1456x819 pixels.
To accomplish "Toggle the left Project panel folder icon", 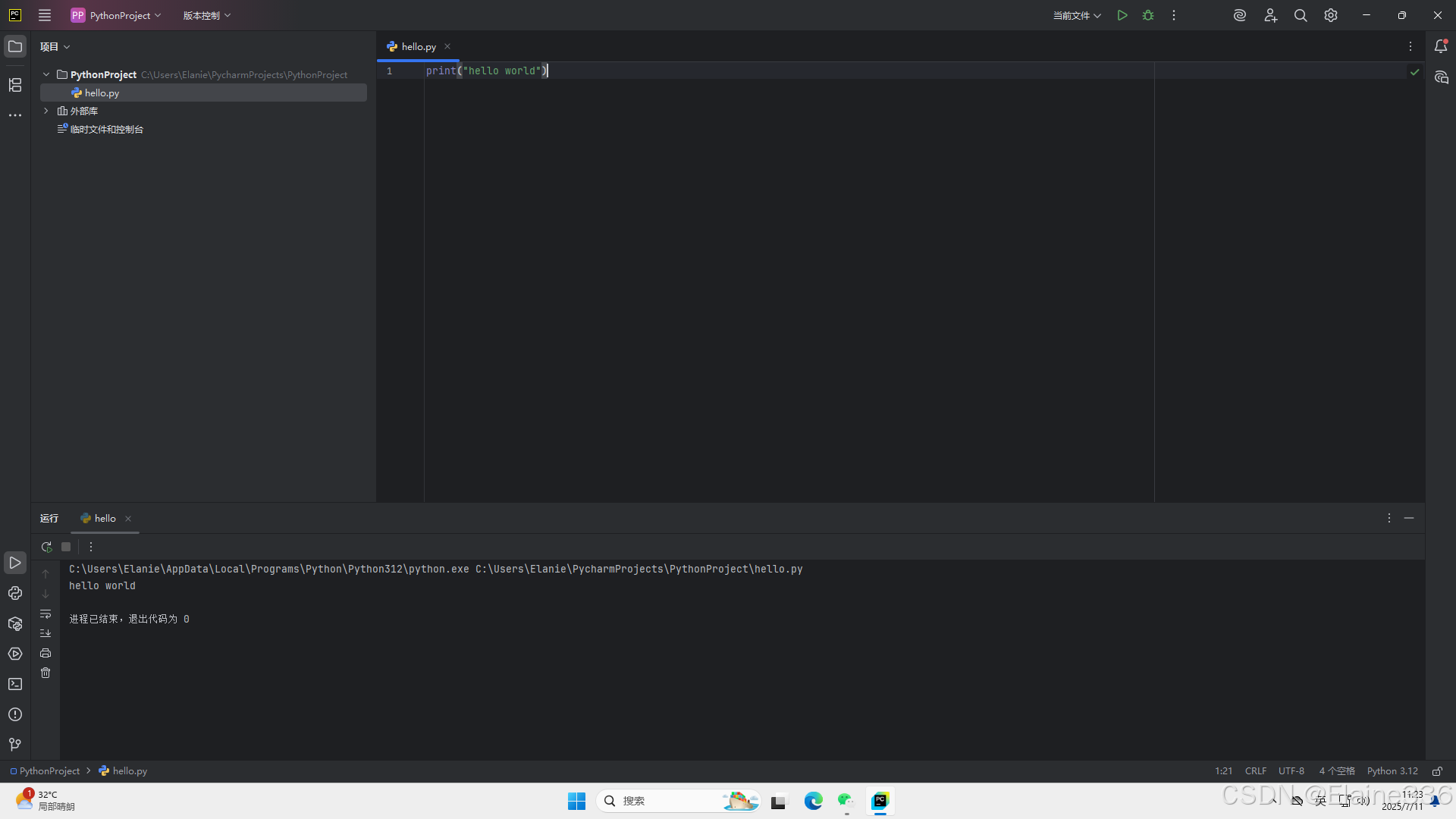I will [x=15, y=46].
